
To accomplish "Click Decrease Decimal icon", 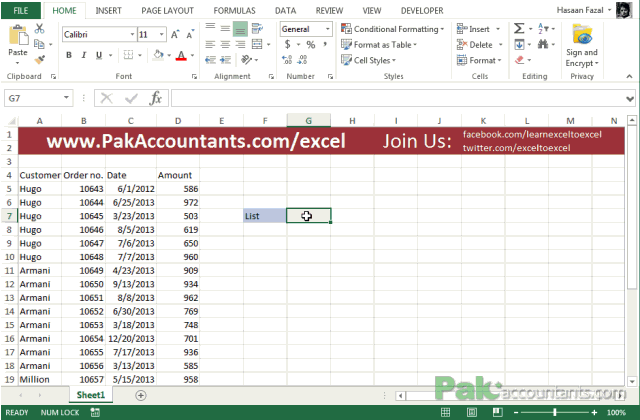I will (x=302, y=60).
